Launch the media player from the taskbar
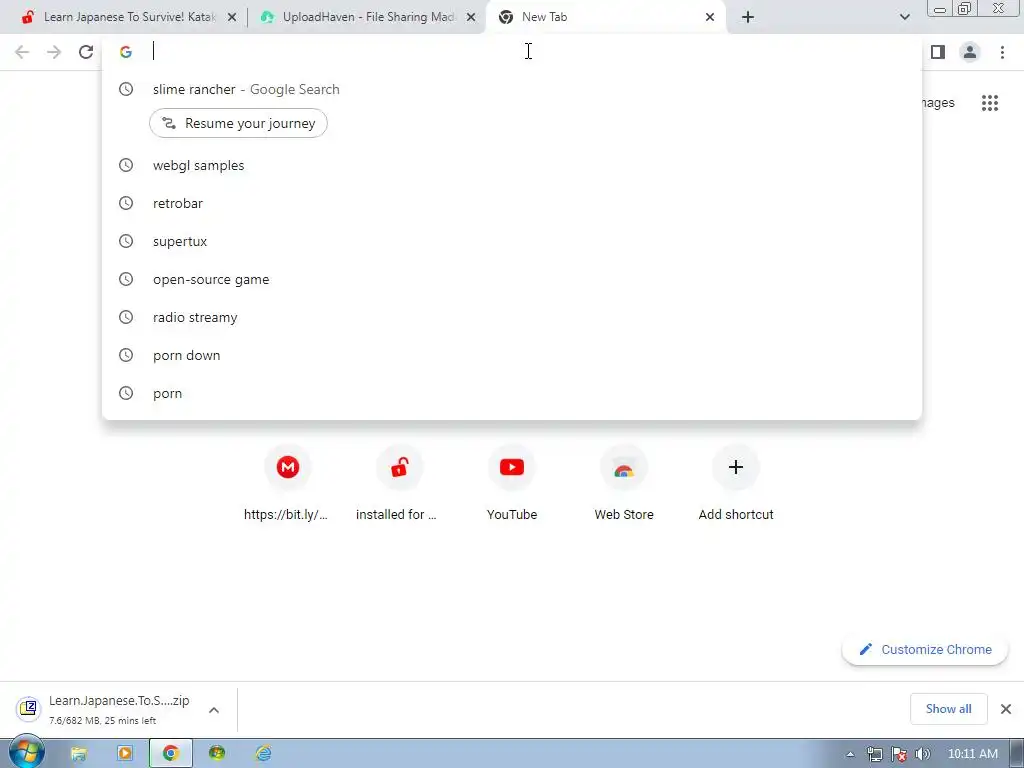 tap(125, 754)
